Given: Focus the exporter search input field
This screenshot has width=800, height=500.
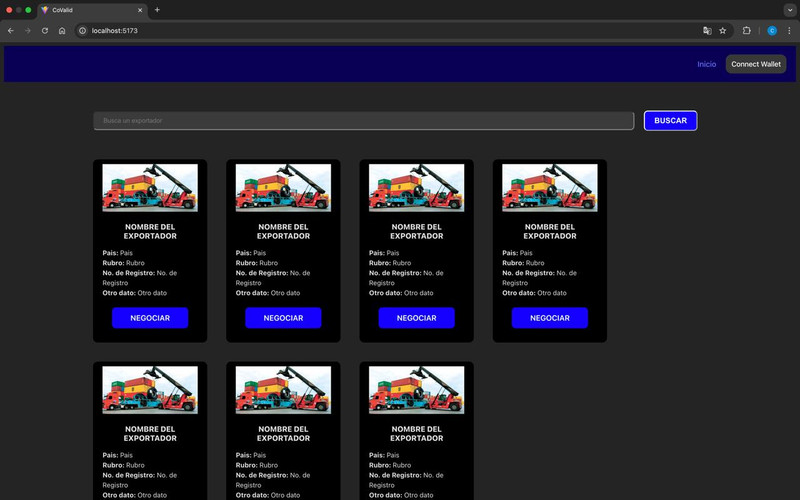Looking at the screenshot, I should [363, 120].
